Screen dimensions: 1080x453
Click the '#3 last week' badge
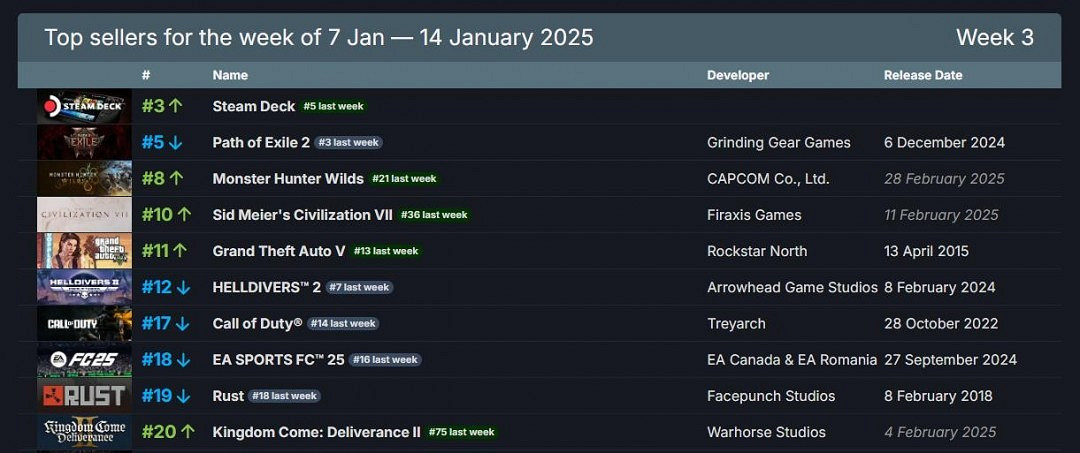pyautogui.click(x=349, y=143)
